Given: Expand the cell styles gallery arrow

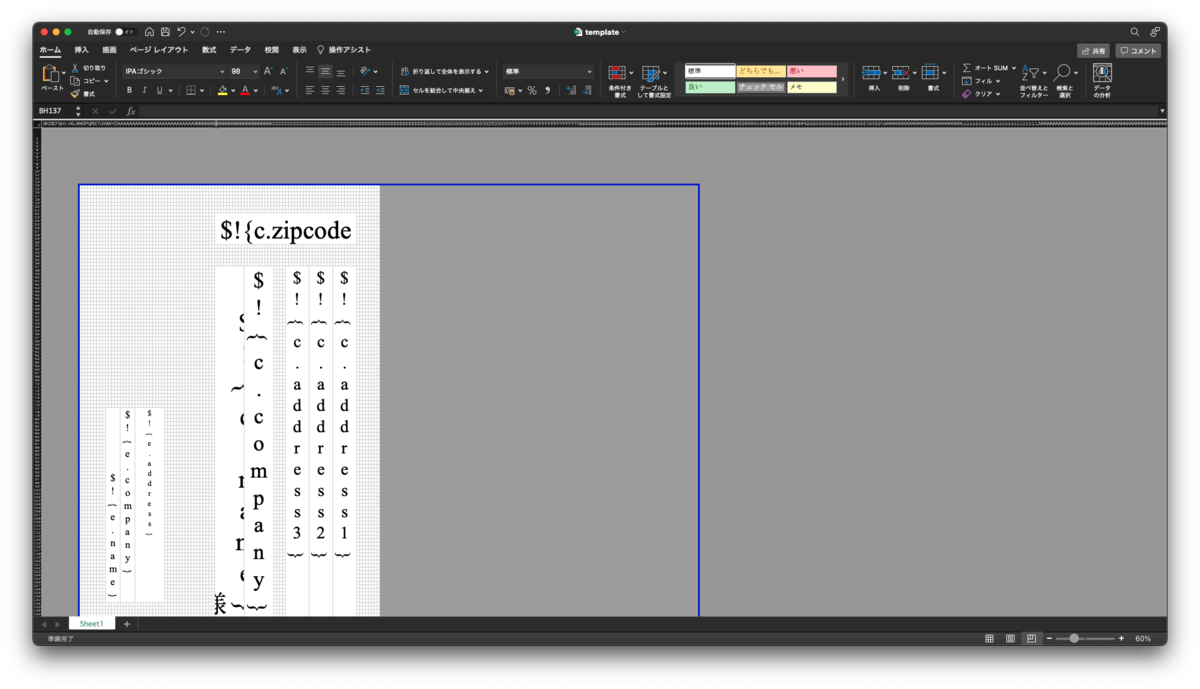Looking at the screenshot, I should pyautogui.click(x=843, y=79).
